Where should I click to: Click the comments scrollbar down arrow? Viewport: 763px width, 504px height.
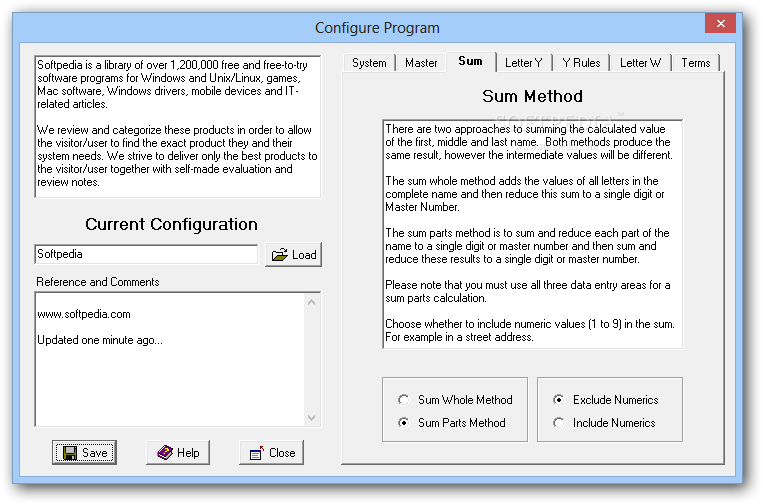[x=312, y=417]
